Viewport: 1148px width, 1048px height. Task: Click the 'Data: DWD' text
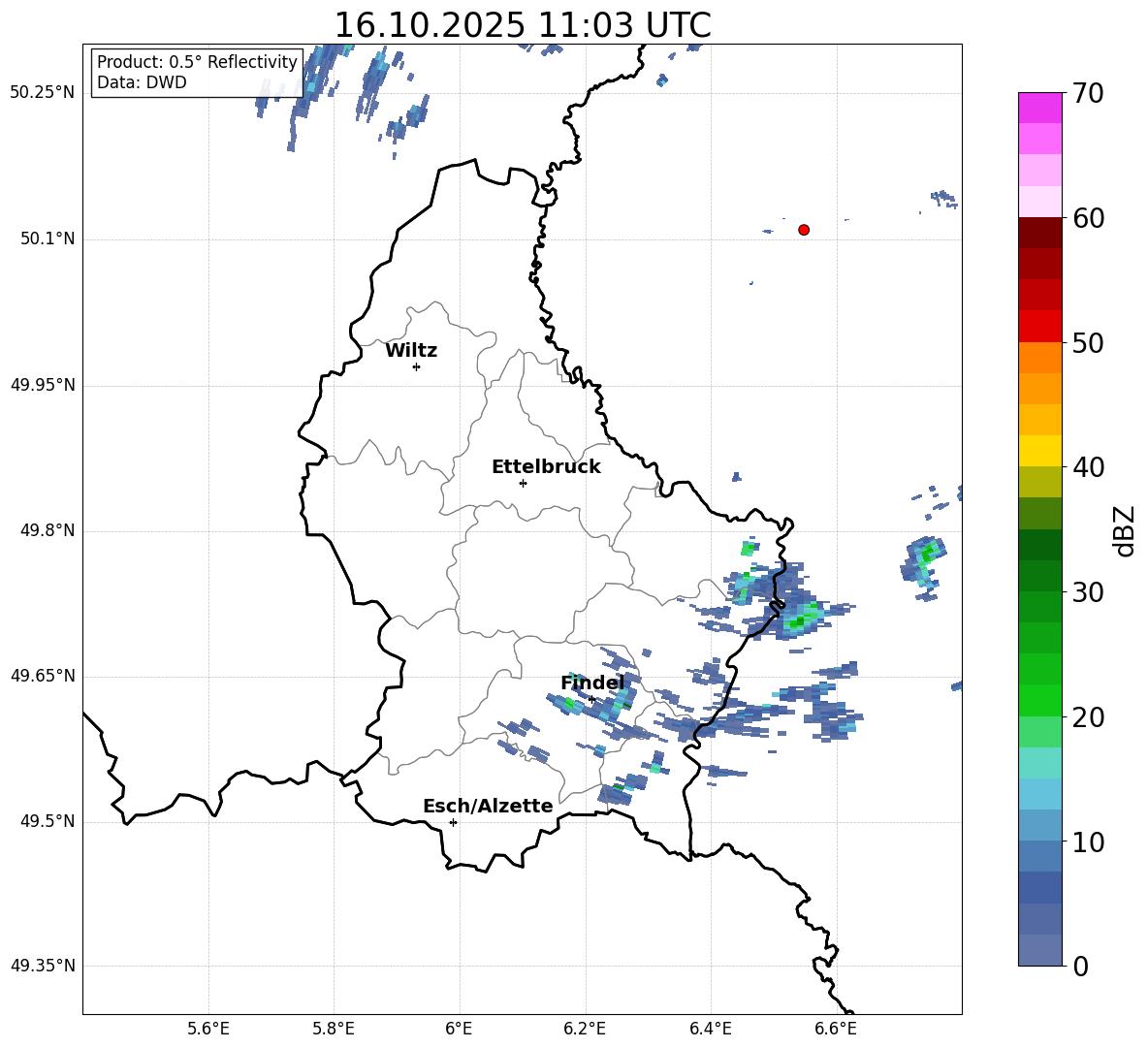[x=142, y=82]
